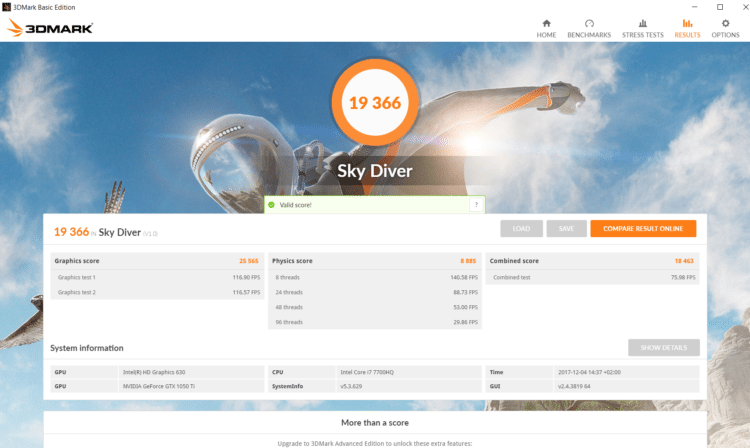Image resolution: width=750 pixels, height=448 pixels.
Task: Click the RESULTS menu label
Action: click(x=687, y=35)
